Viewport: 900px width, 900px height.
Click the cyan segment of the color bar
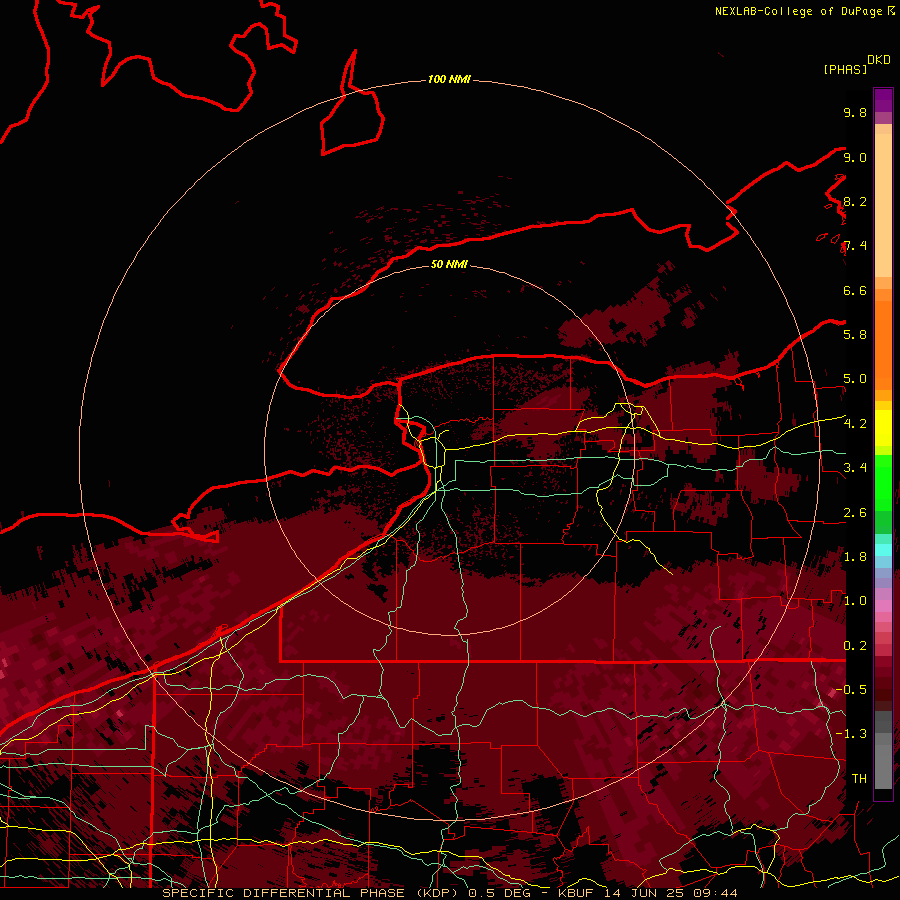(883, 550)
